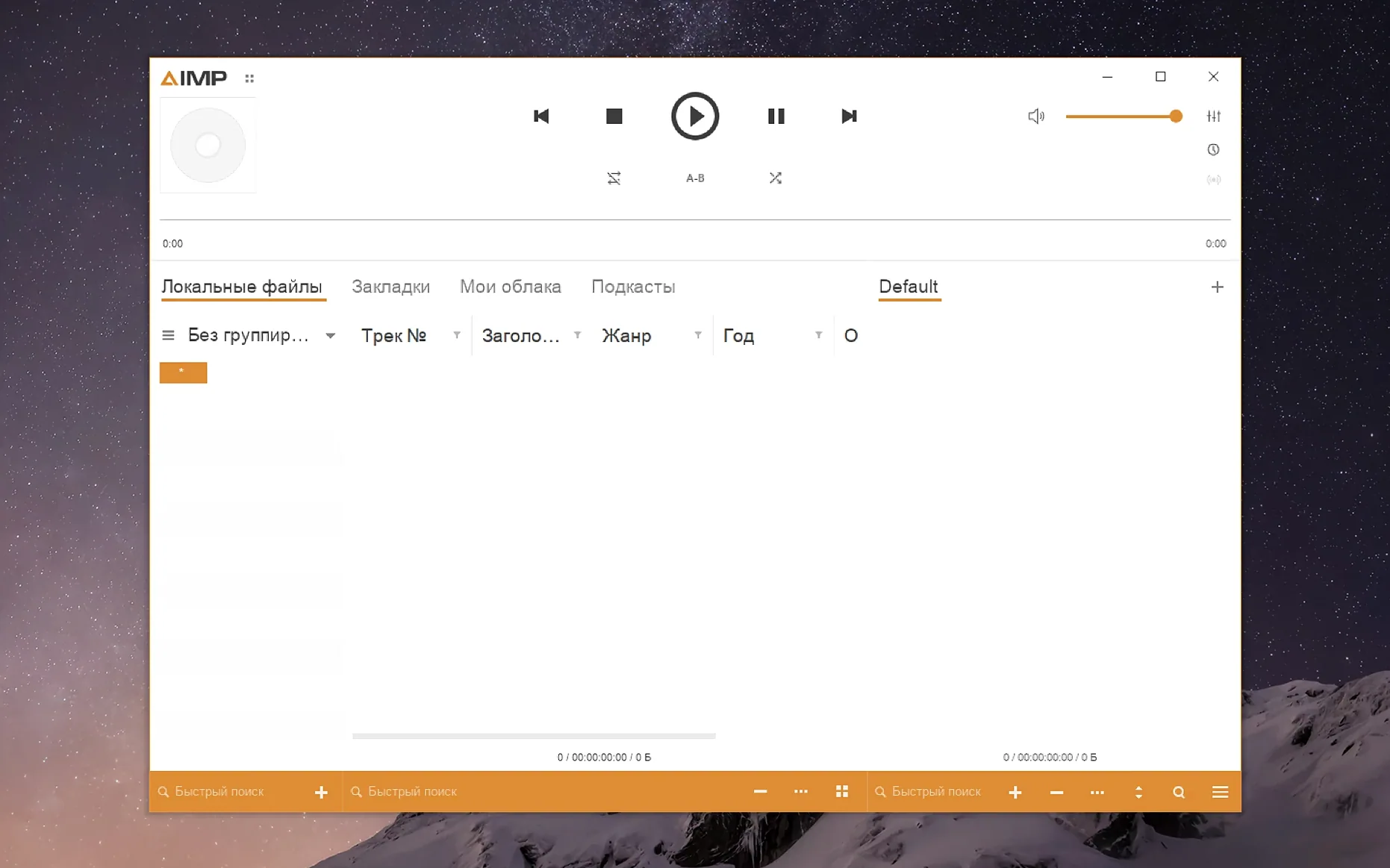Expand Без группировки dropdown

[330, 336]
